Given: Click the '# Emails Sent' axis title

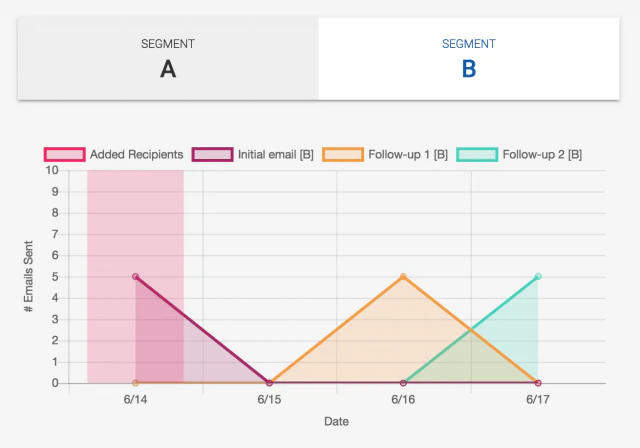Looking at the screenshot, I should pos(30,276).
